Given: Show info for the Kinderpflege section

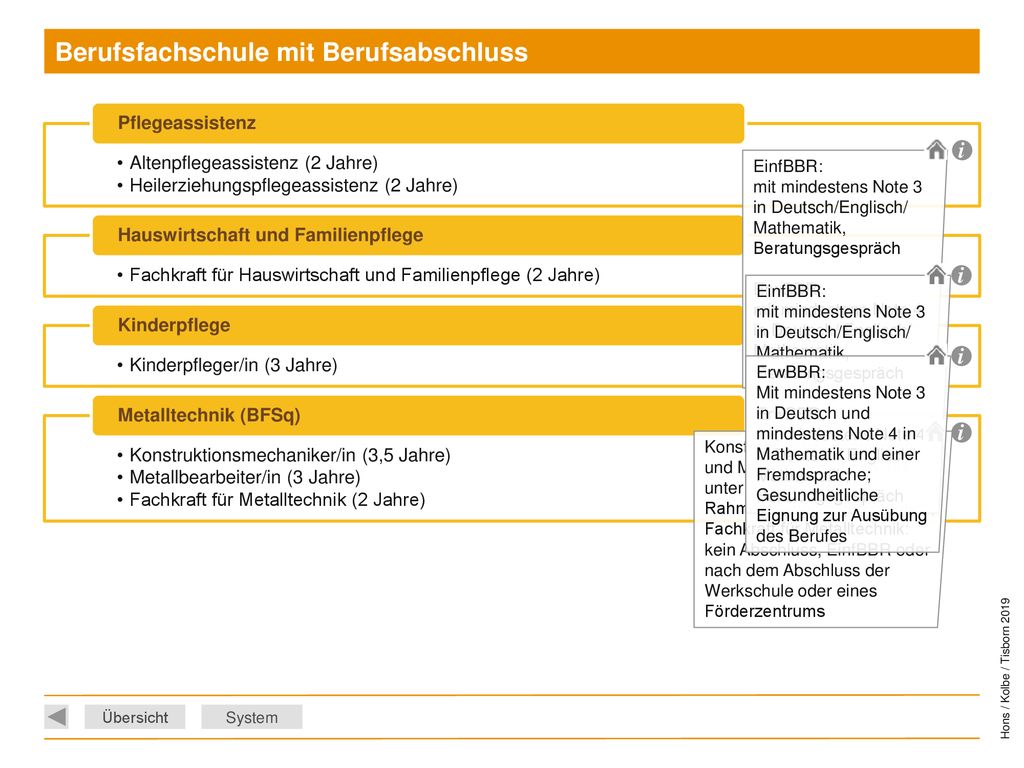Looking at the screenshot, I should click(x=961, y=356).
